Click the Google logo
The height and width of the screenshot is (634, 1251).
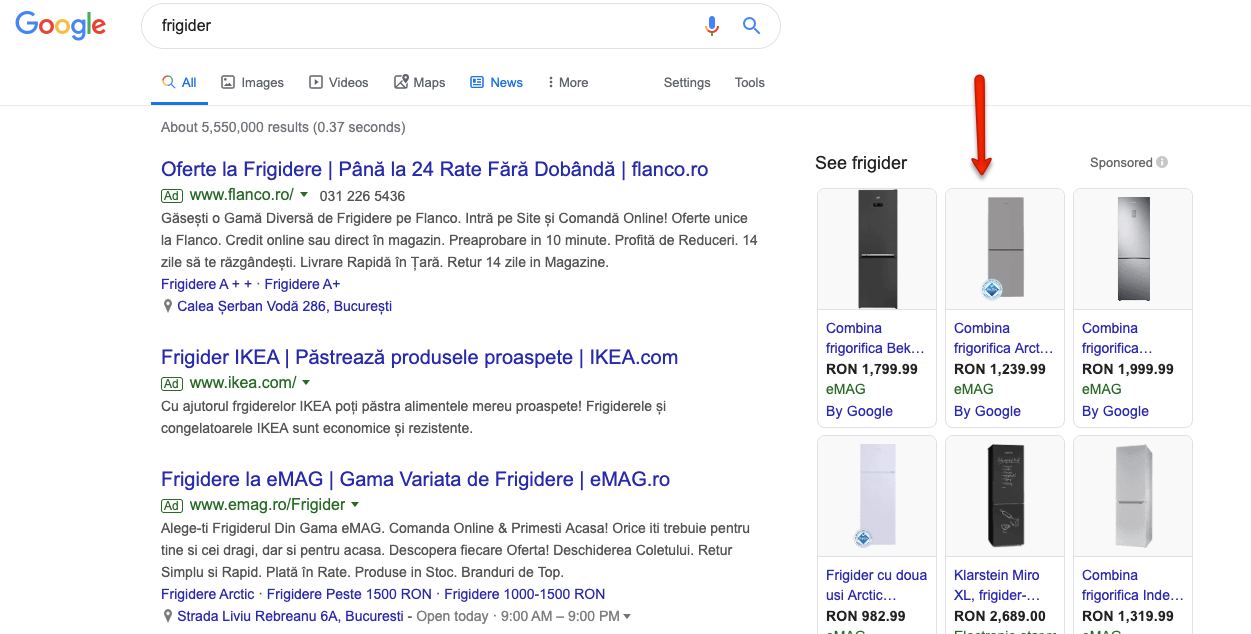(x=61, y=26)
